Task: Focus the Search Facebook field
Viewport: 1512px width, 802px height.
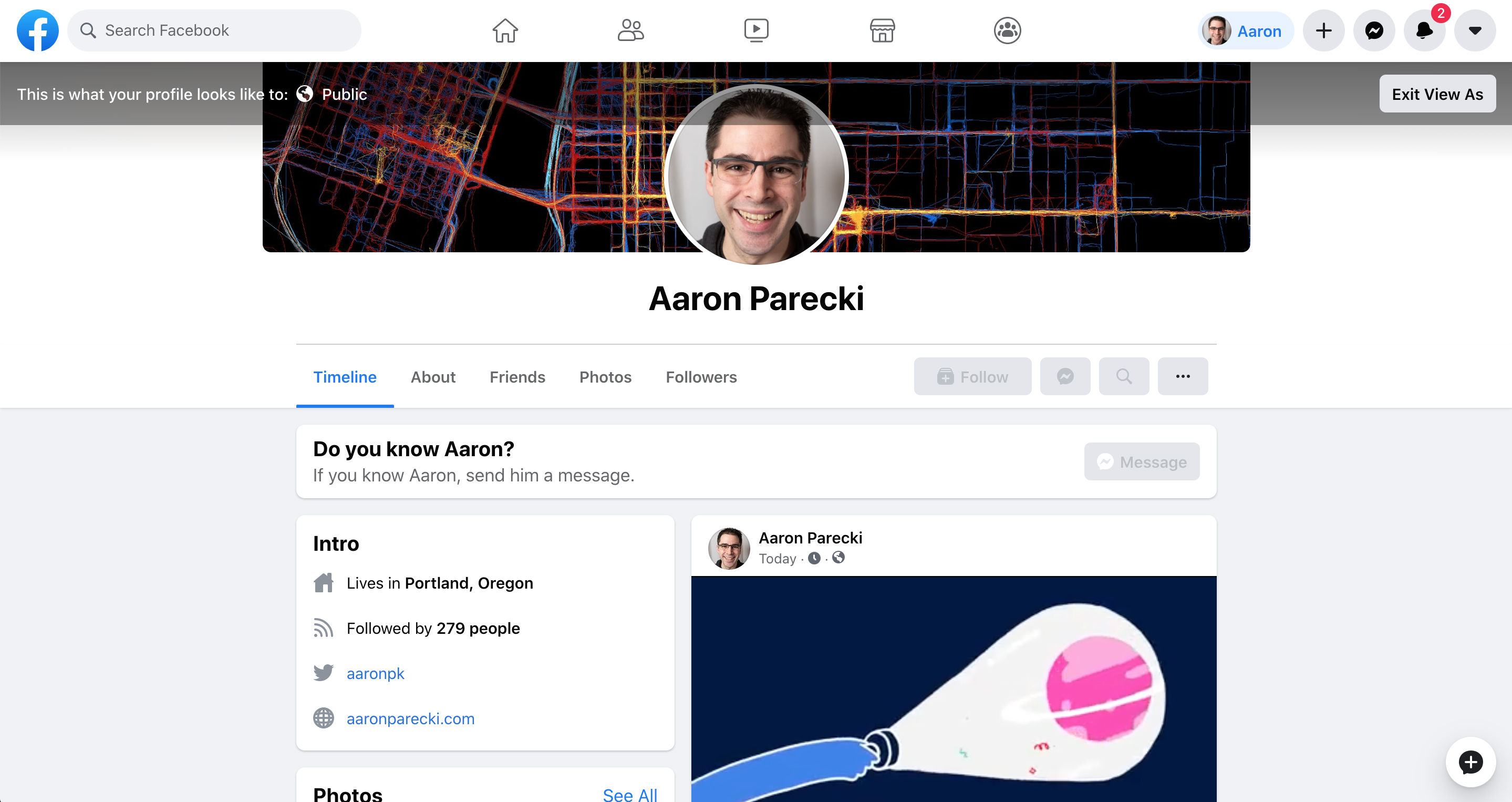Action: click(x=214, y=30)
